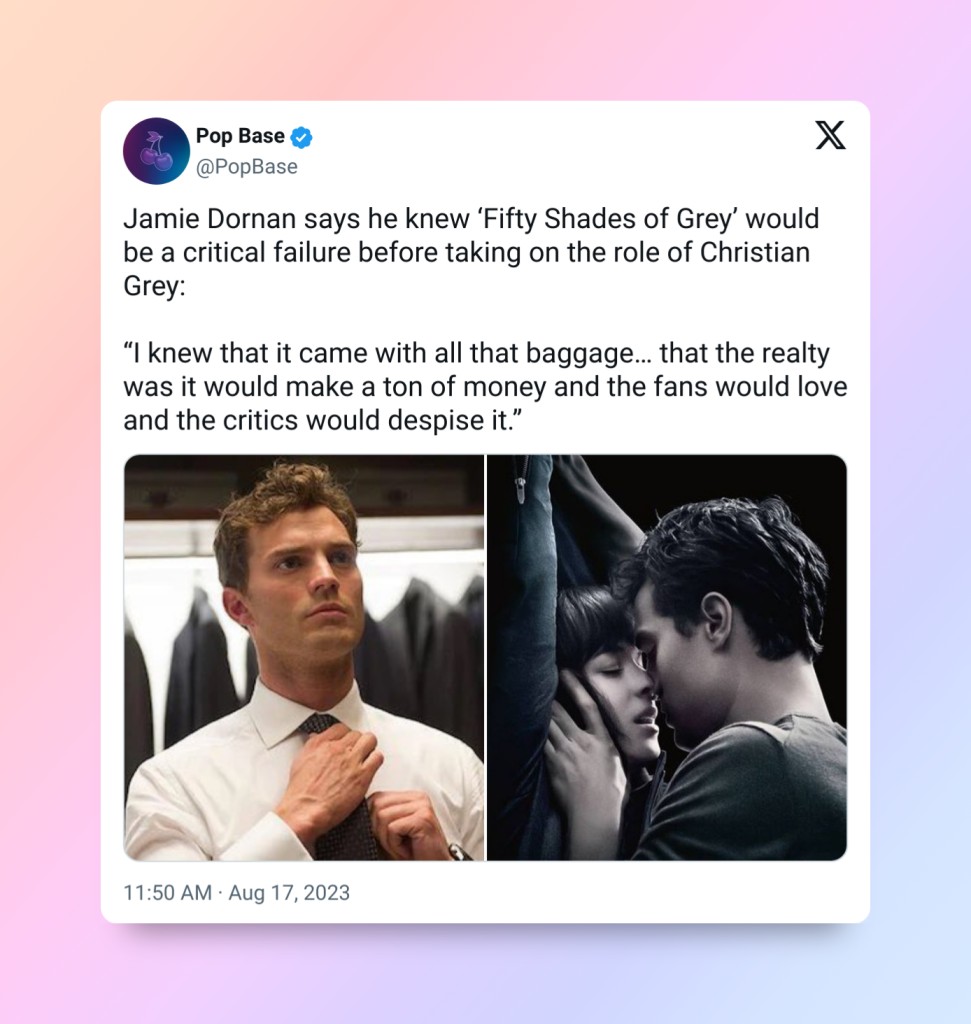
Task: Open the Pop Base display name
Action: [240, 136]
